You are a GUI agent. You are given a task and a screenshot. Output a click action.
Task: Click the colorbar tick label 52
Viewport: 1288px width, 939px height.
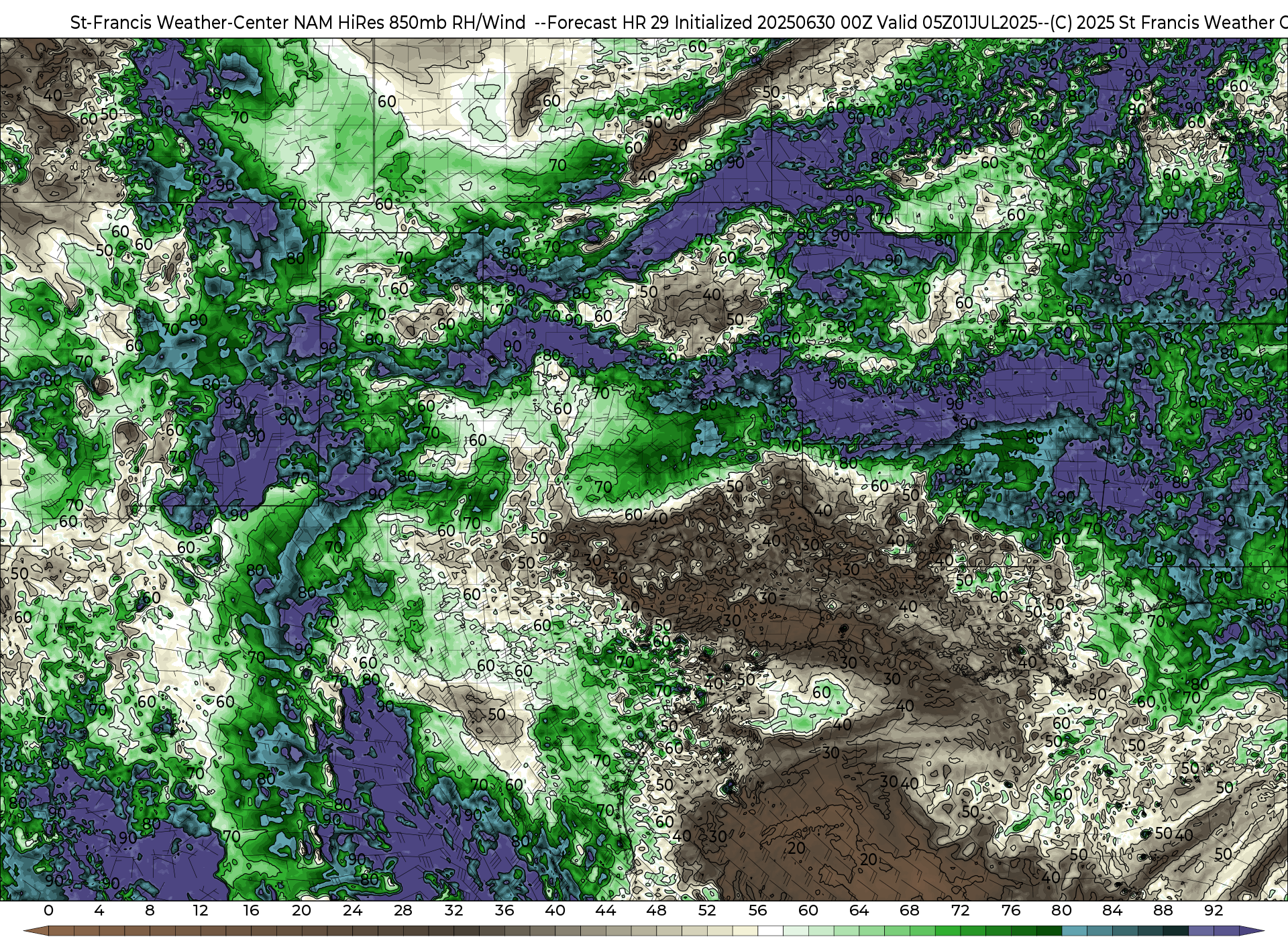point(707,910)
